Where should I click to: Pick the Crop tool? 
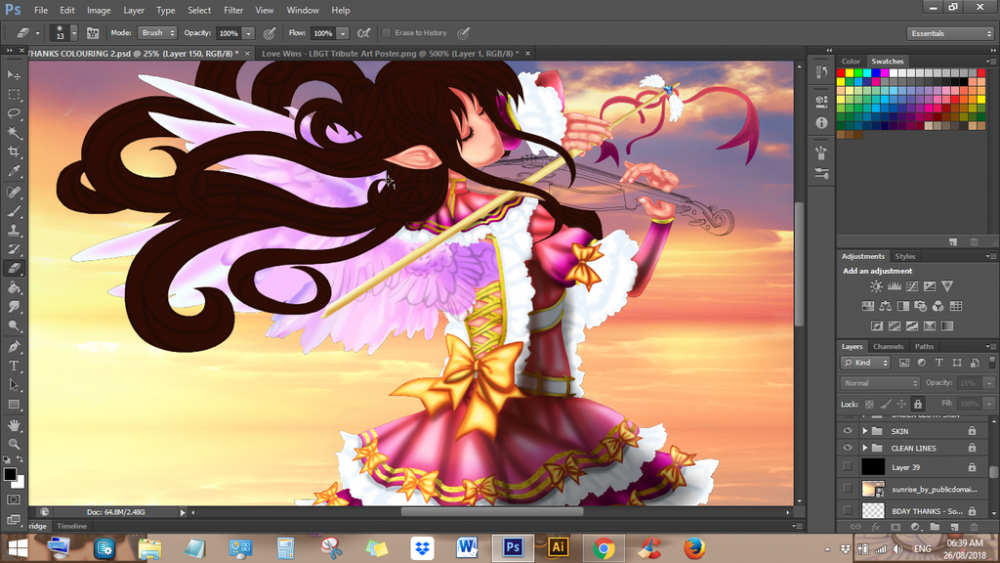point(14,152)
